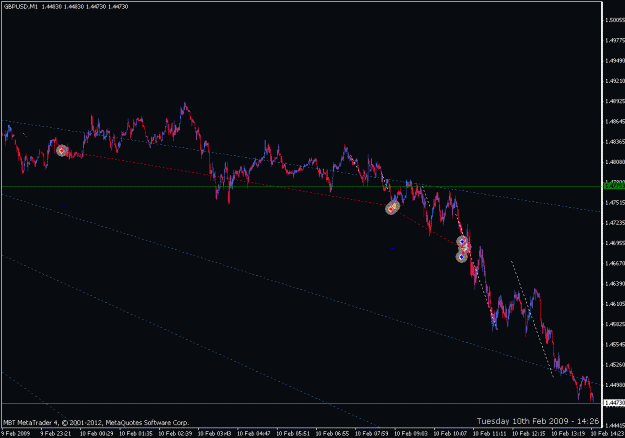Click the 1.45545 price axis label
The image size is (625, 438).
pos(615,344)
